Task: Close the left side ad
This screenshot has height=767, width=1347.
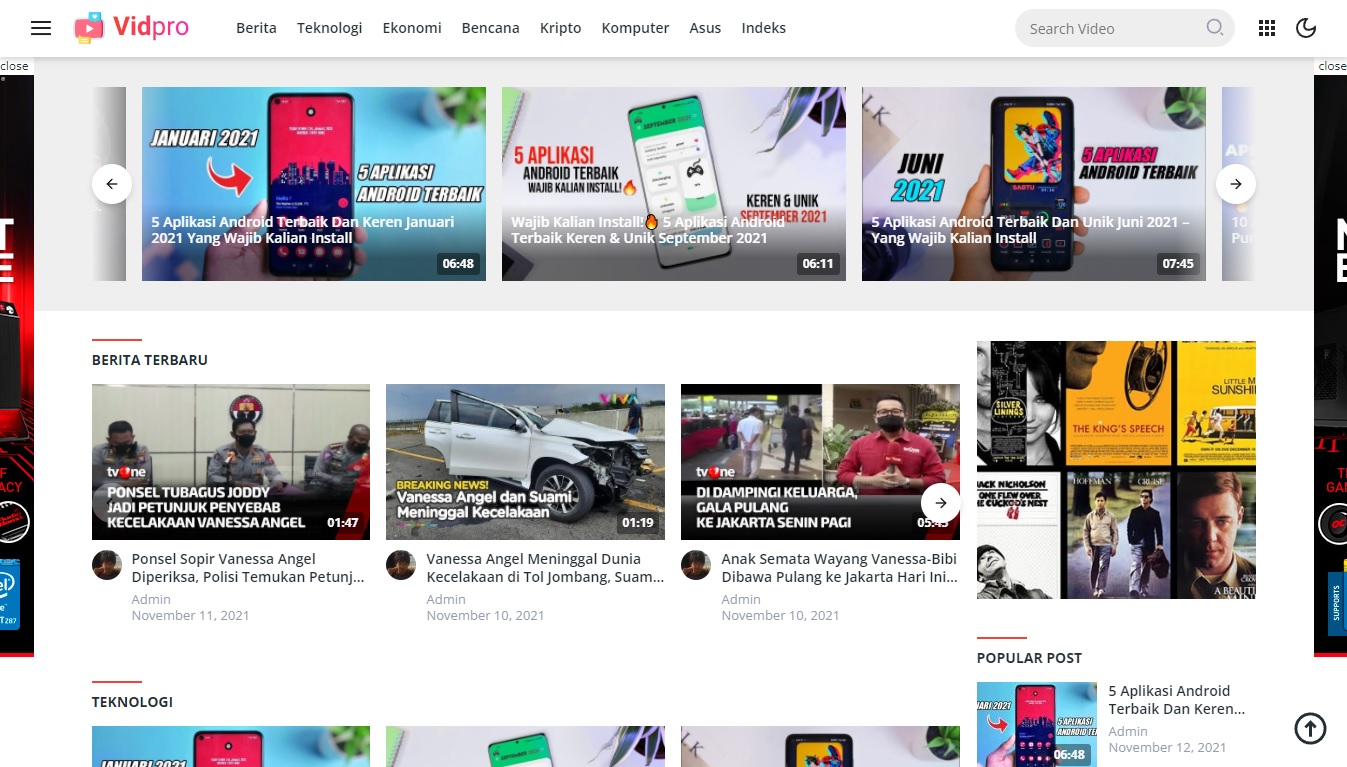Action: coord(15,66)
